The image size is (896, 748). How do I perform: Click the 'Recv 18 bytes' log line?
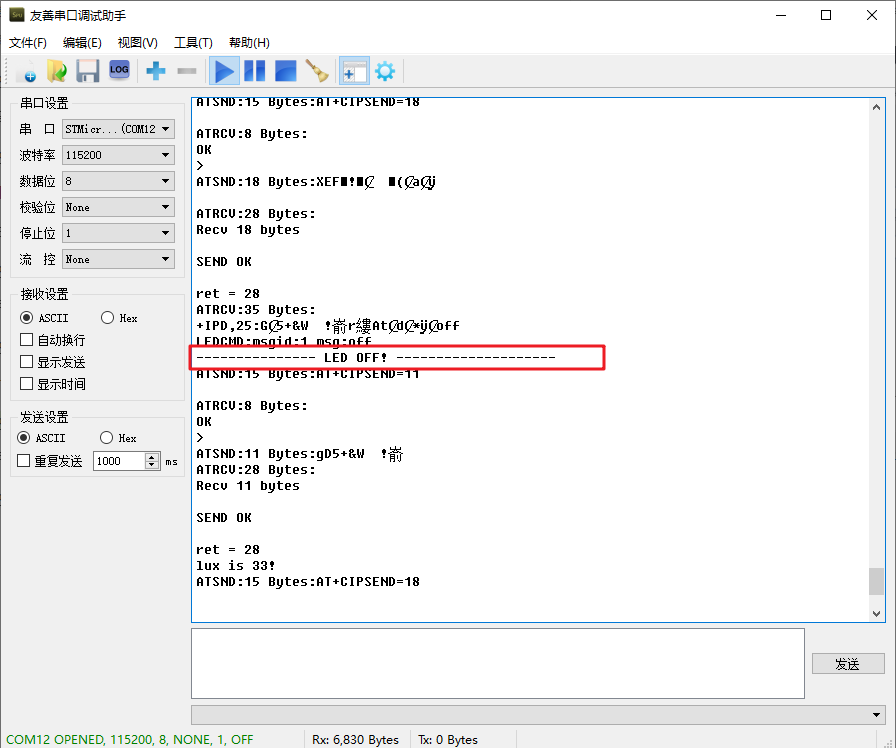coord(248,230)
